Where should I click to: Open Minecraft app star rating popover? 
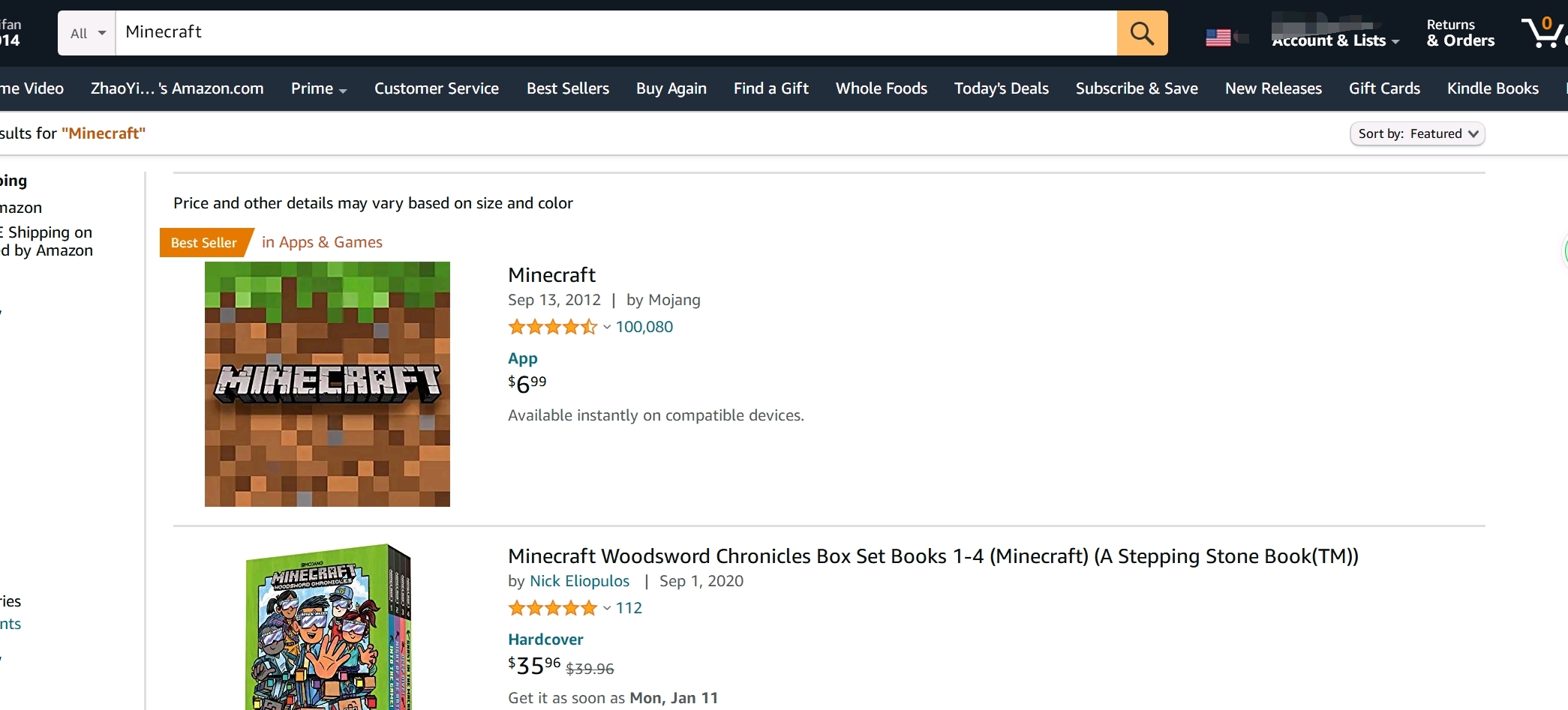559,327
